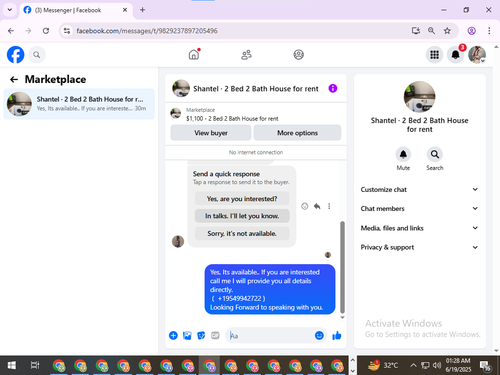
Task: Open the account profile picture menu
Action: click(x=477, y=55)
